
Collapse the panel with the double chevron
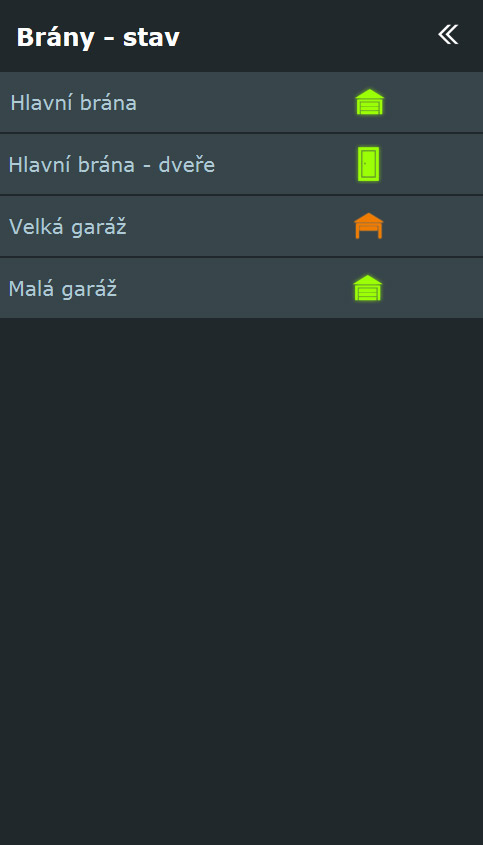(x=448, y=34)
